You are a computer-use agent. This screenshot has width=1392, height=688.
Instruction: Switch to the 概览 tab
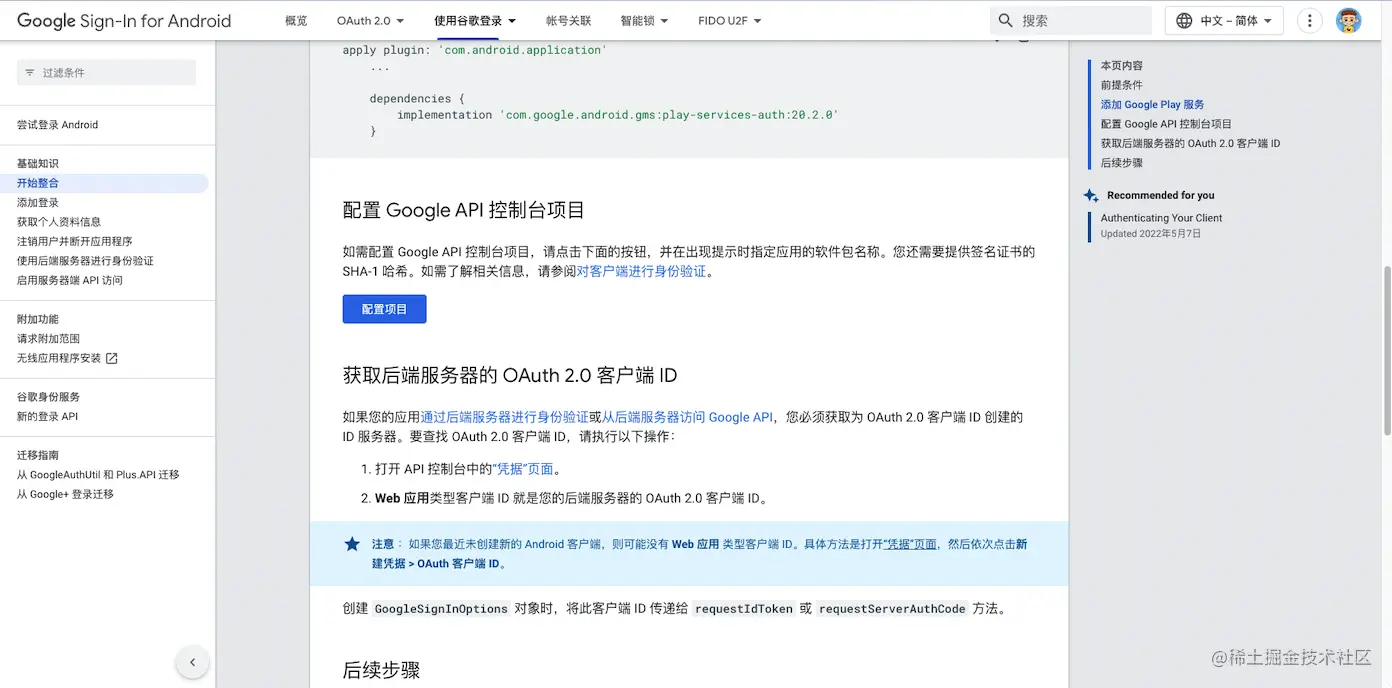coord(295,20)
